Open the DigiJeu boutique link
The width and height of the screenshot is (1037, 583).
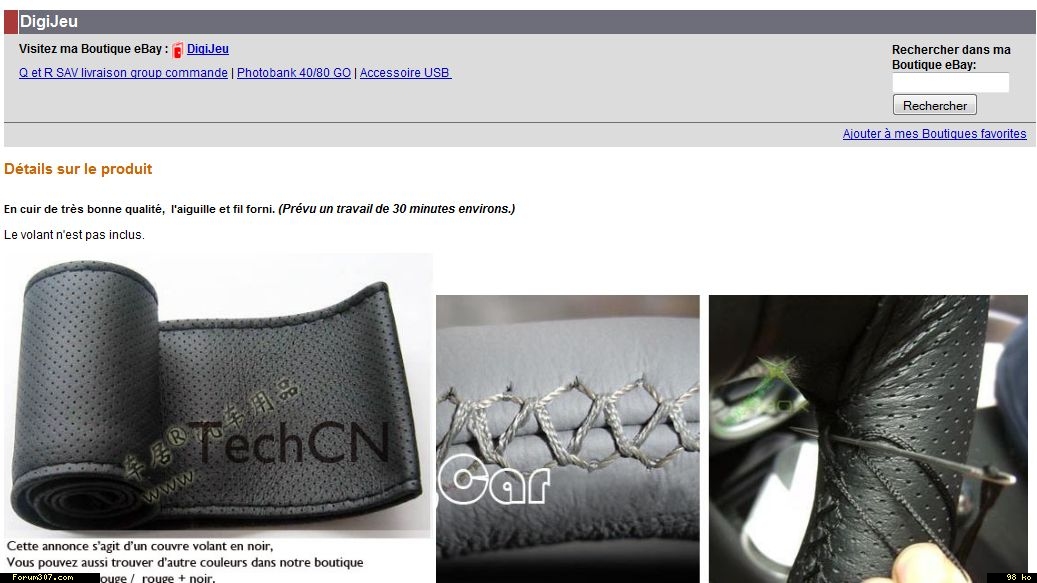point(208,49)
